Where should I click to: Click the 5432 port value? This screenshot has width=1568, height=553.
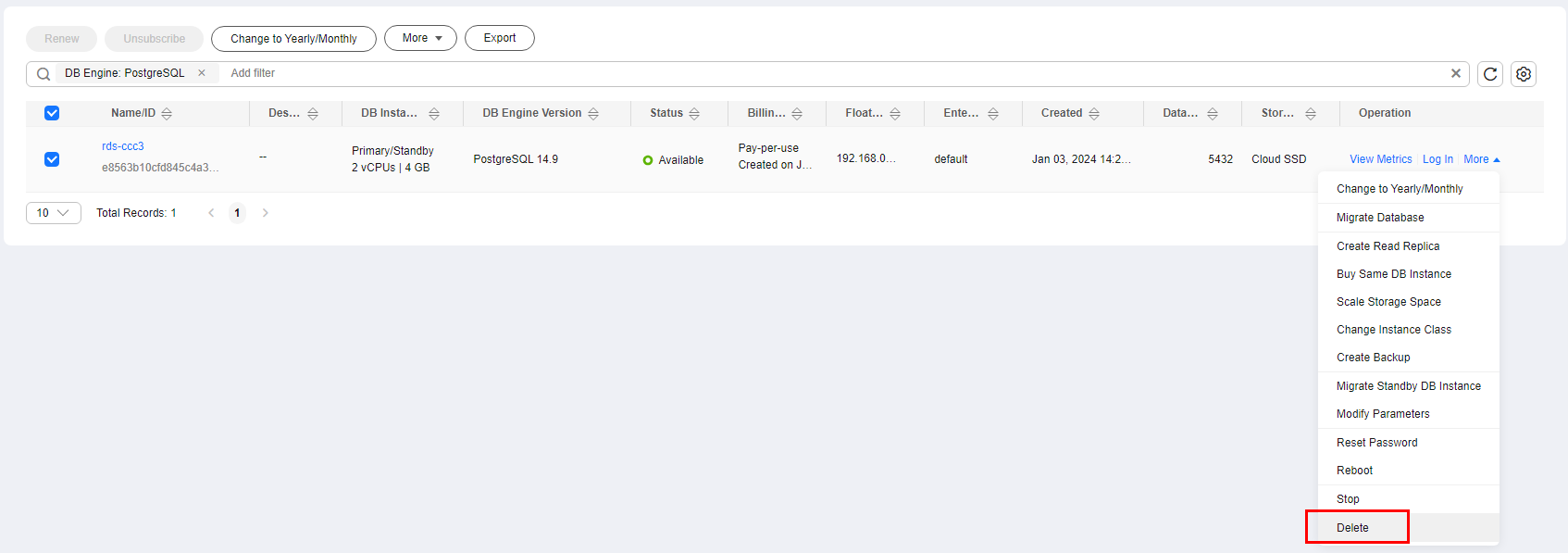tap(1221, 159)
